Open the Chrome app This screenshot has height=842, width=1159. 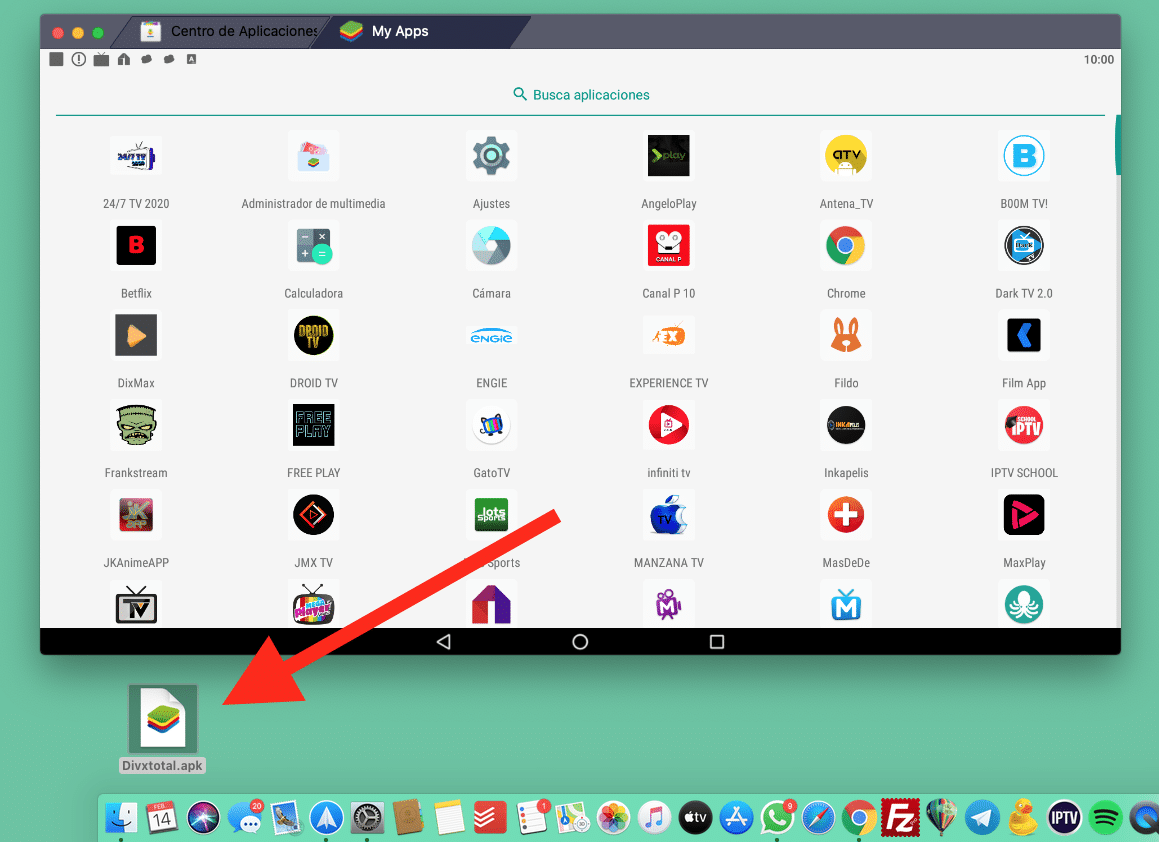point(846,245)
